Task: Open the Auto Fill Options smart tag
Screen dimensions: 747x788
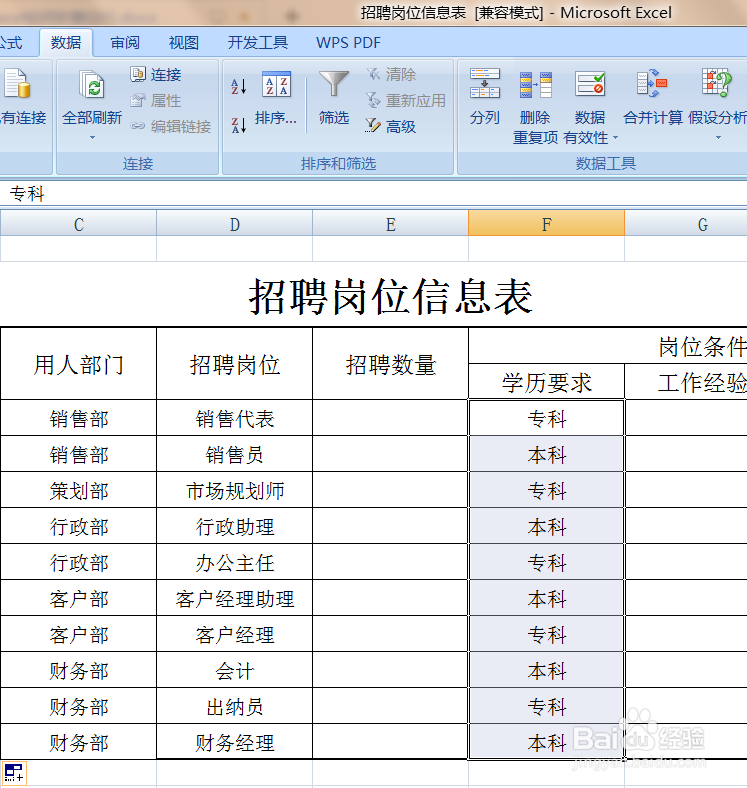Action: coord(14,773)
